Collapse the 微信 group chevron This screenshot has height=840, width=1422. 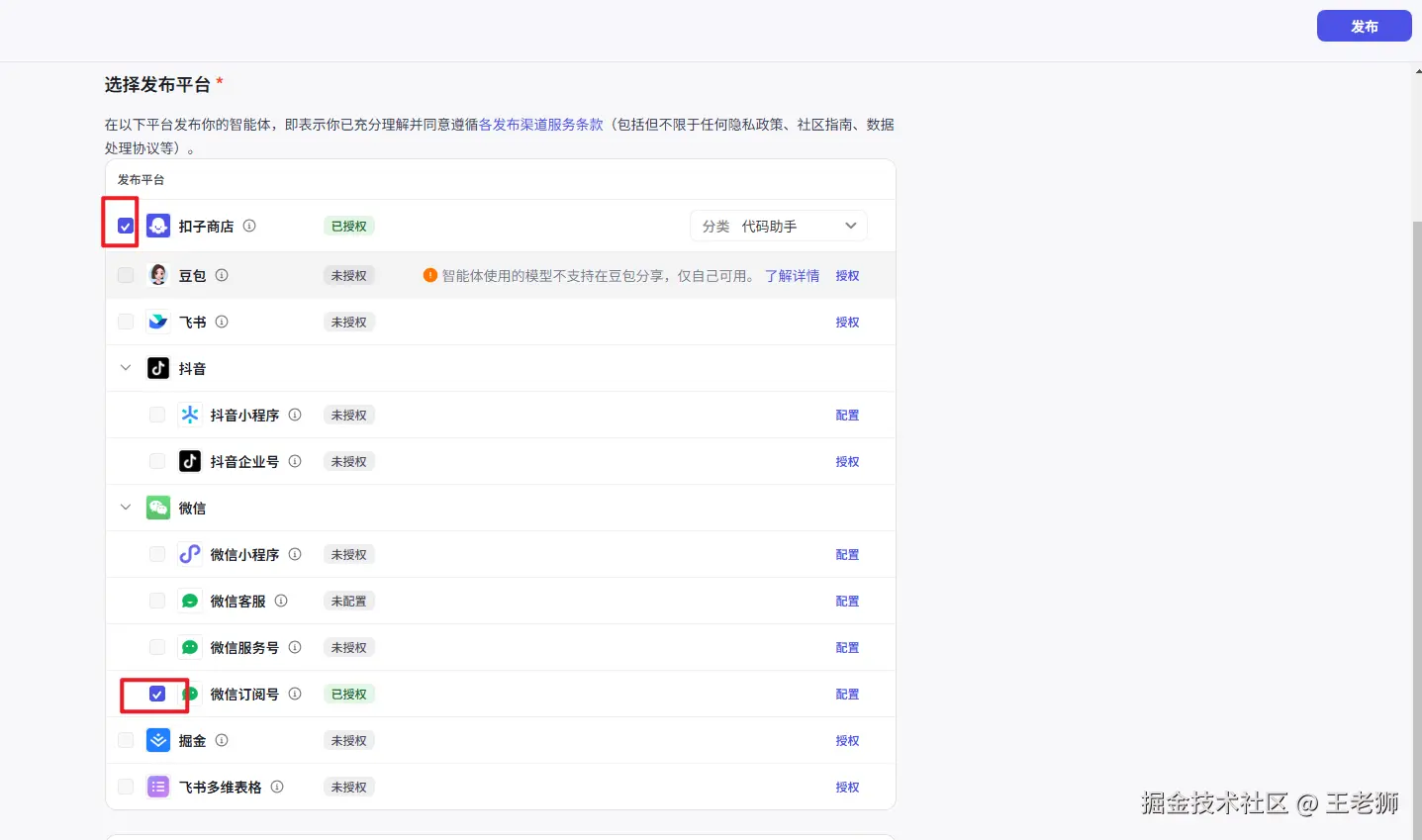(126, 508)
